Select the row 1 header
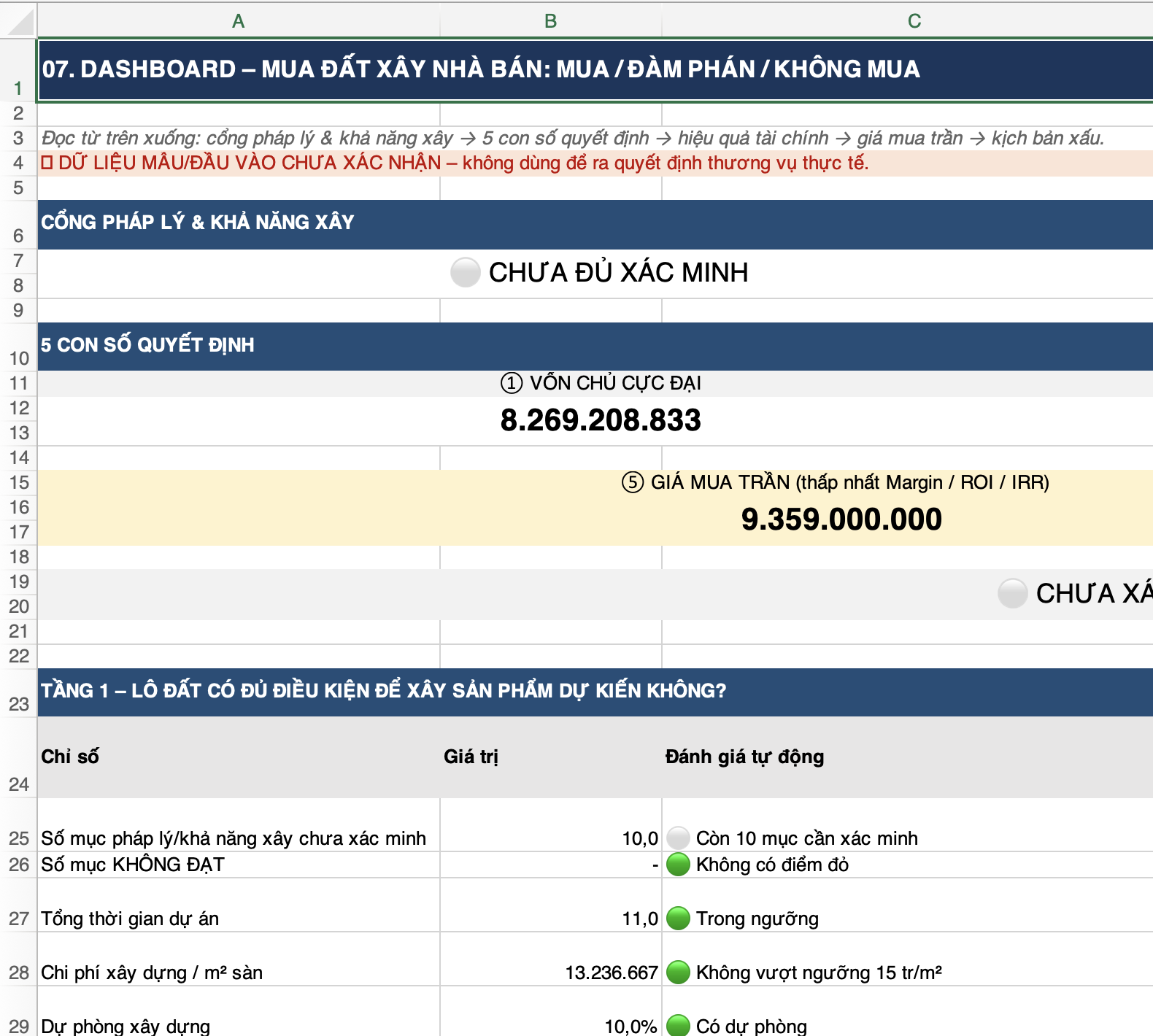The image size is (1153, 1036). point(18,70)
